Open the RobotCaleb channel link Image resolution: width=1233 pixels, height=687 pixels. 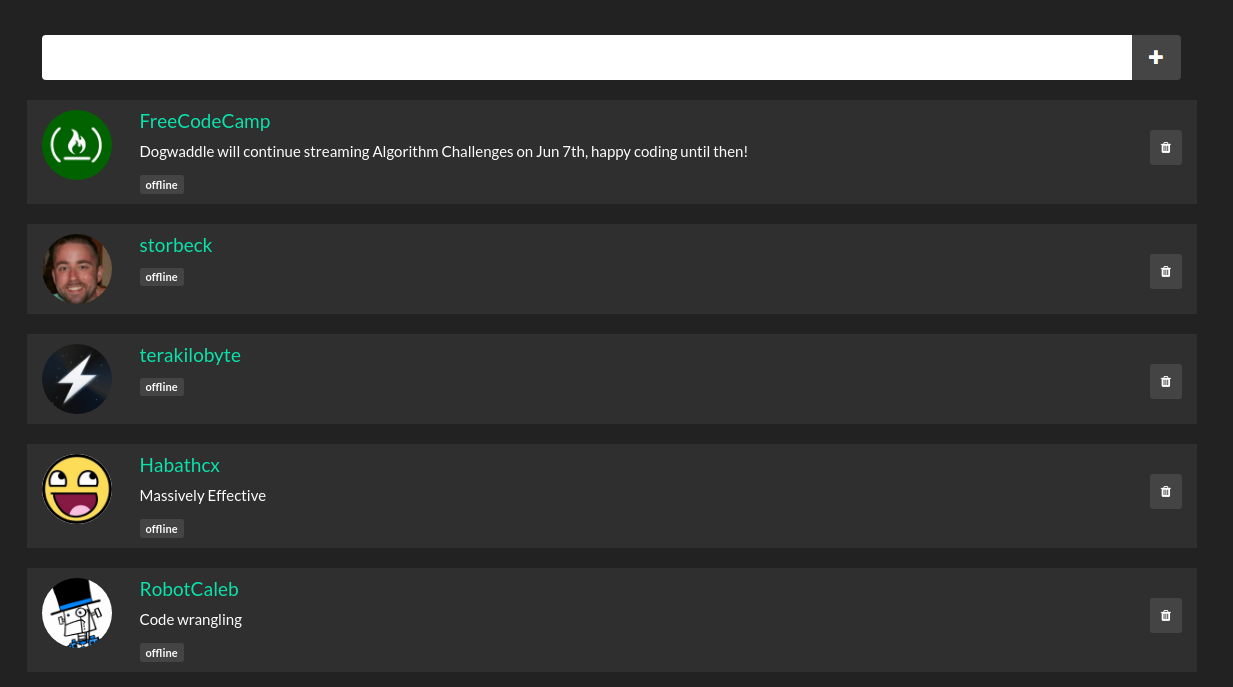coord(189,589)
